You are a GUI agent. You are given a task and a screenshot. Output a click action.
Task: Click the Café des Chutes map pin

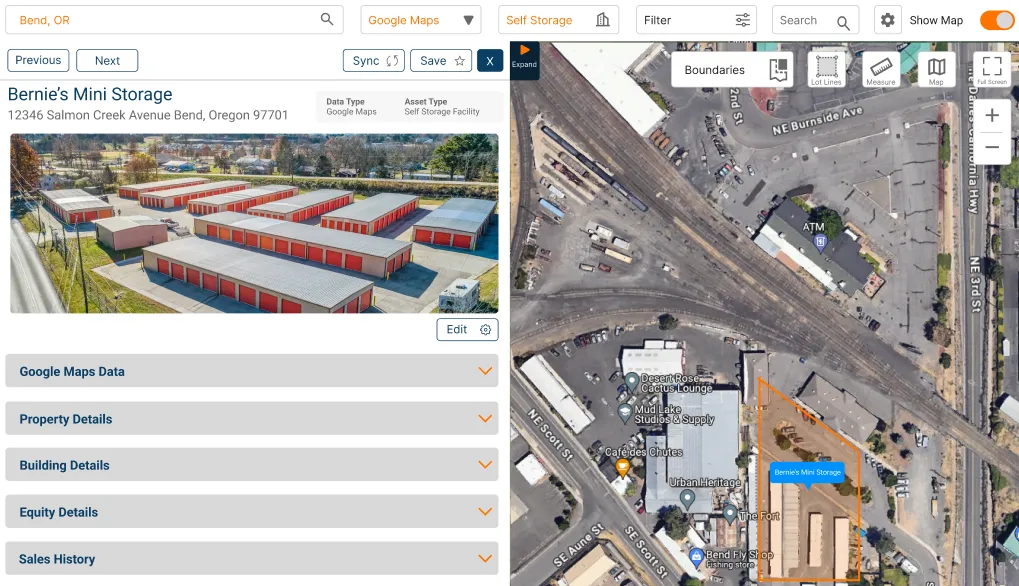coord(623,468)
